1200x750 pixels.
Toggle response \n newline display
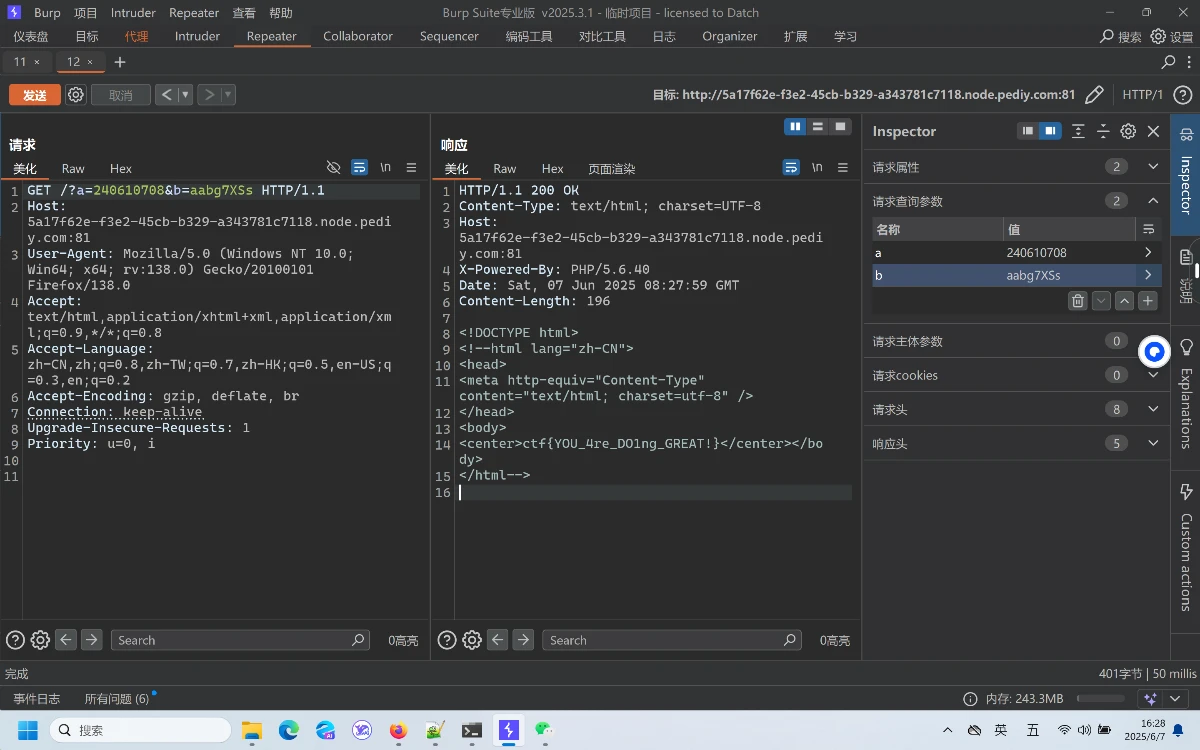(x=817, y=167)
